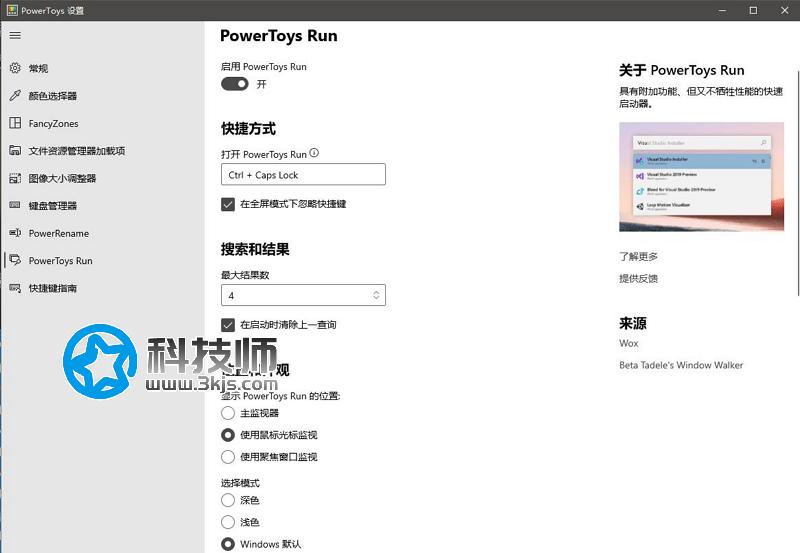The height and width of the screenshot is (553, 800).
Task: Click the hamburger menu icon
Action: tap(15, 36)
